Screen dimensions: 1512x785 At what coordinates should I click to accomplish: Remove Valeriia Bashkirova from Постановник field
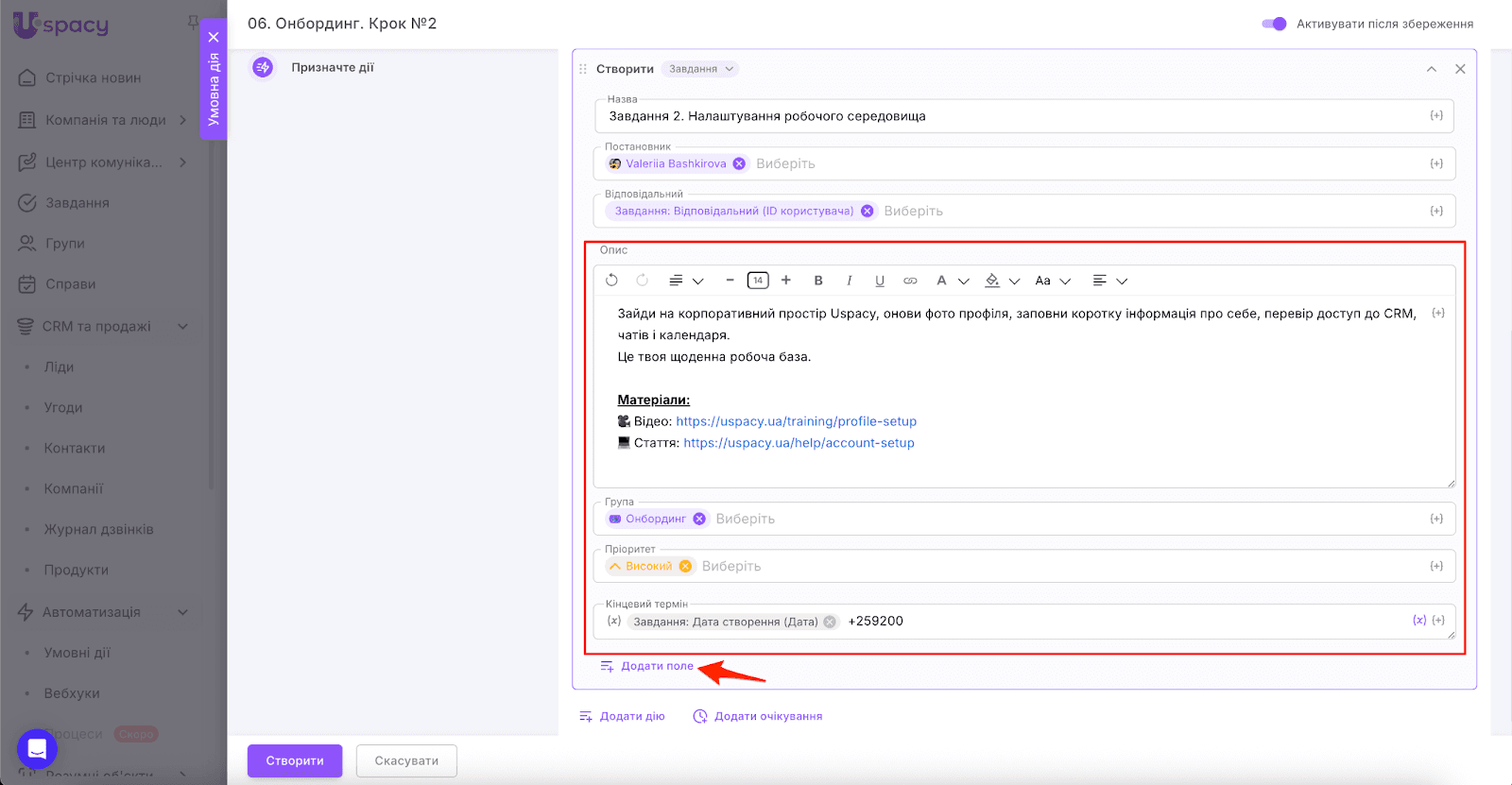[739, 163]
